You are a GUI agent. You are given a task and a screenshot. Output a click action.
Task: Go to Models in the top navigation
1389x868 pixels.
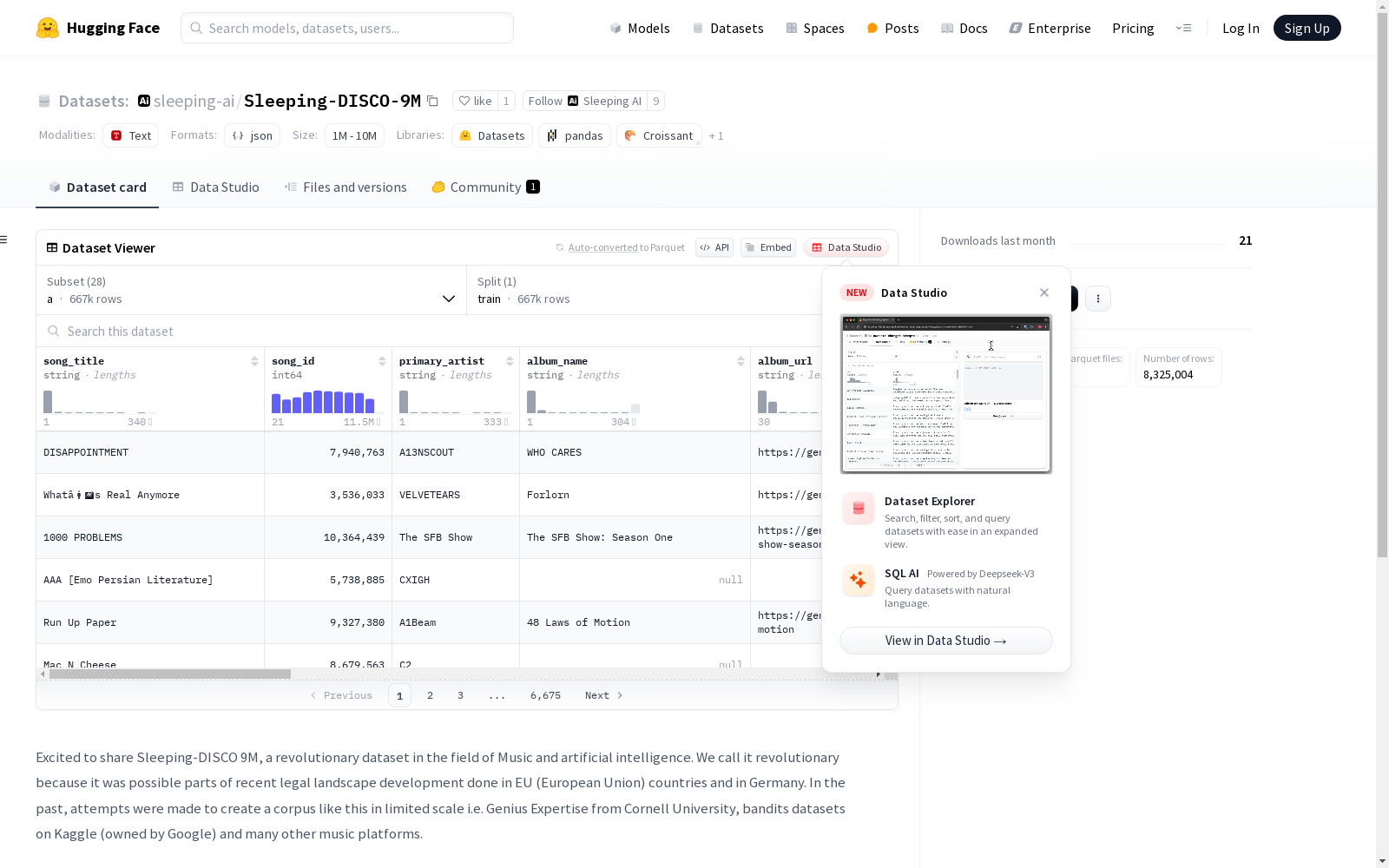[640, 28]
